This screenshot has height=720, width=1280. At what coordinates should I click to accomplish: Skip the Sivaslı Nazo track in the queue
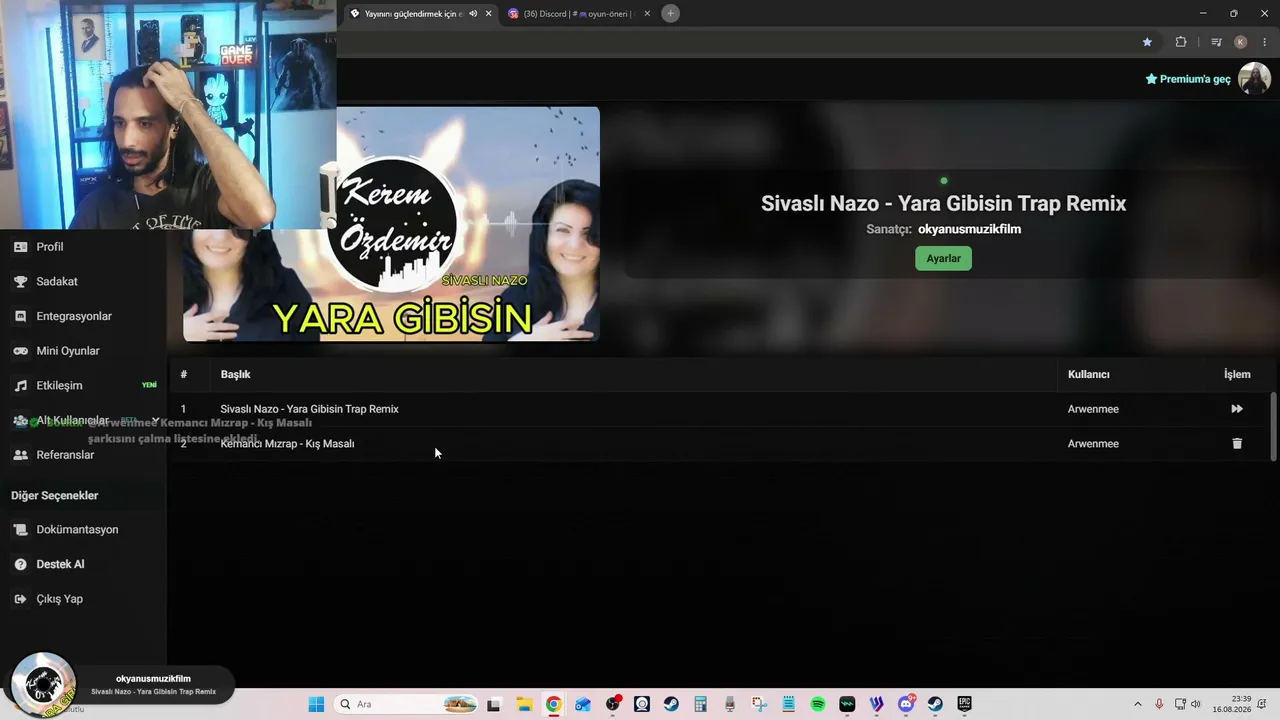[1237, 409]
